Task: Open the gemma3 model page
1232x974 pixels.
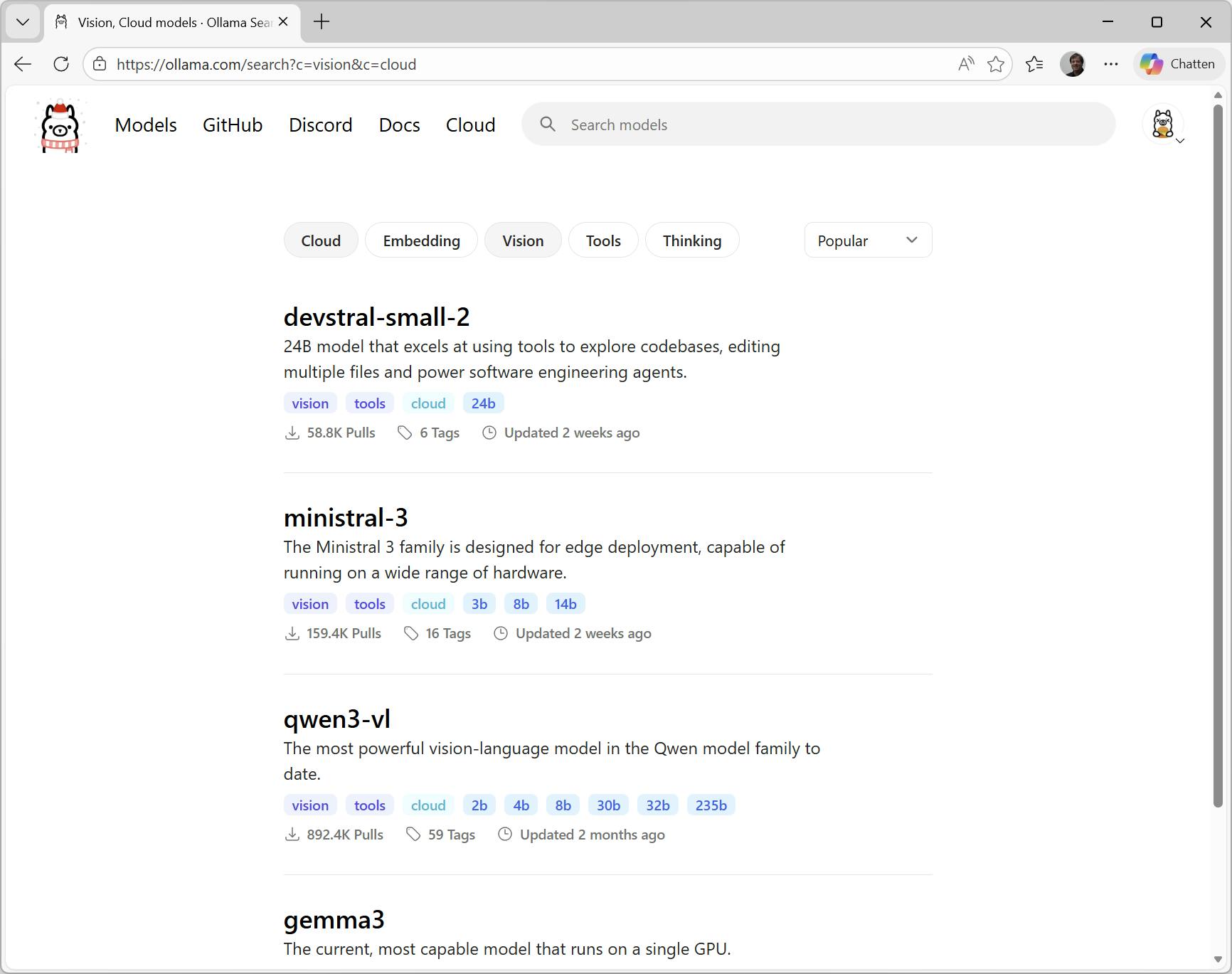Action: (x=334, y=920)
